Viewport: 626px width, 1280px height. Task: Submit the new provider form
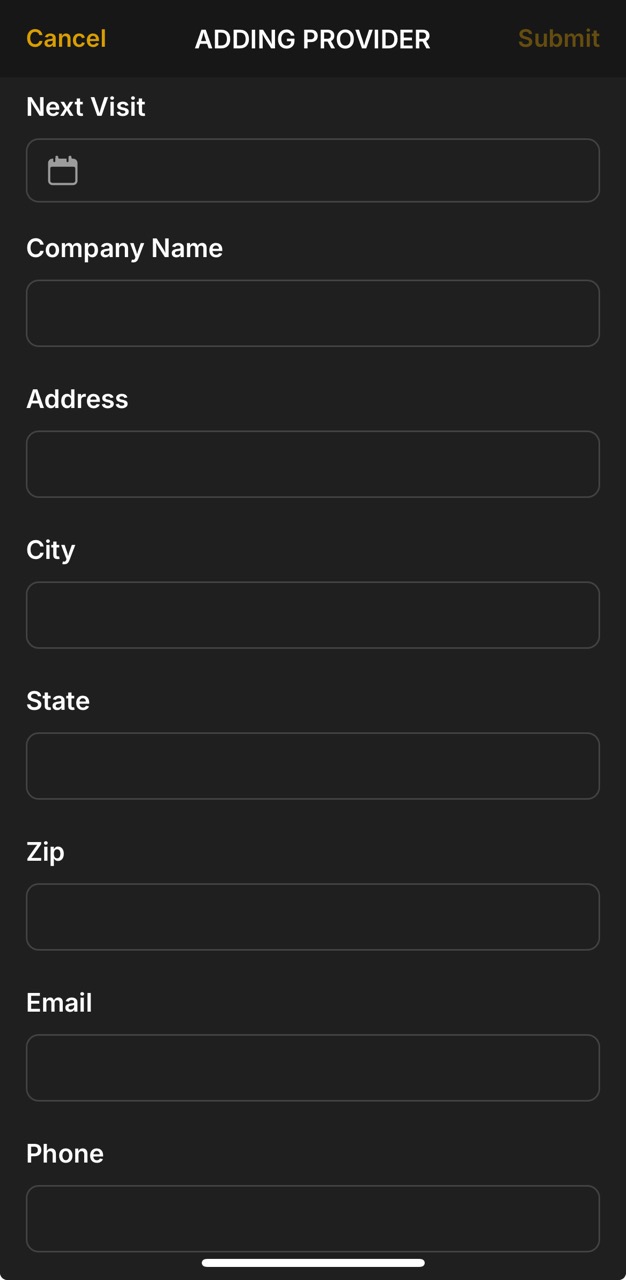point(558,38)
